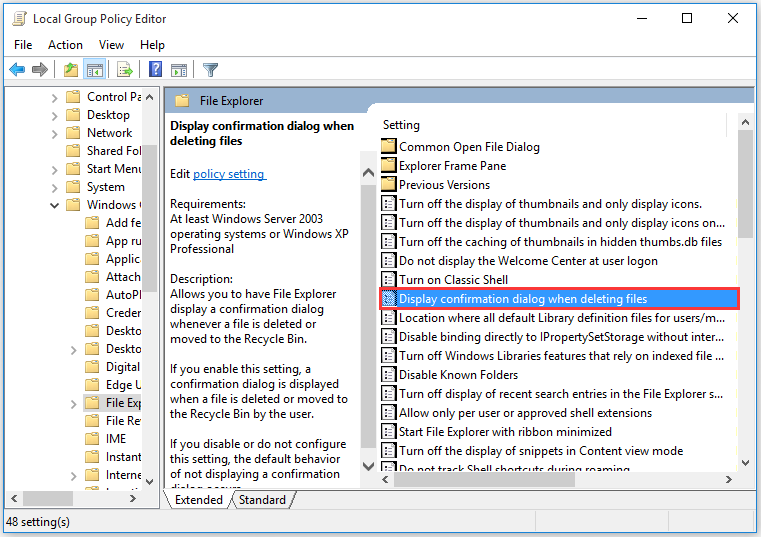
Task: Click the Turn on Classic Shell policy icon
Action: tap(388, 280)
